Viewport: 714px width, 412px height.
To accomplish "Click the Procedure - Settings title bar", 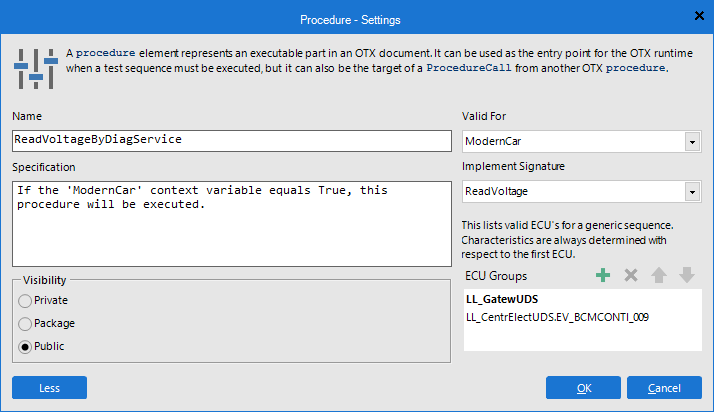I will [x=356, y=17].
